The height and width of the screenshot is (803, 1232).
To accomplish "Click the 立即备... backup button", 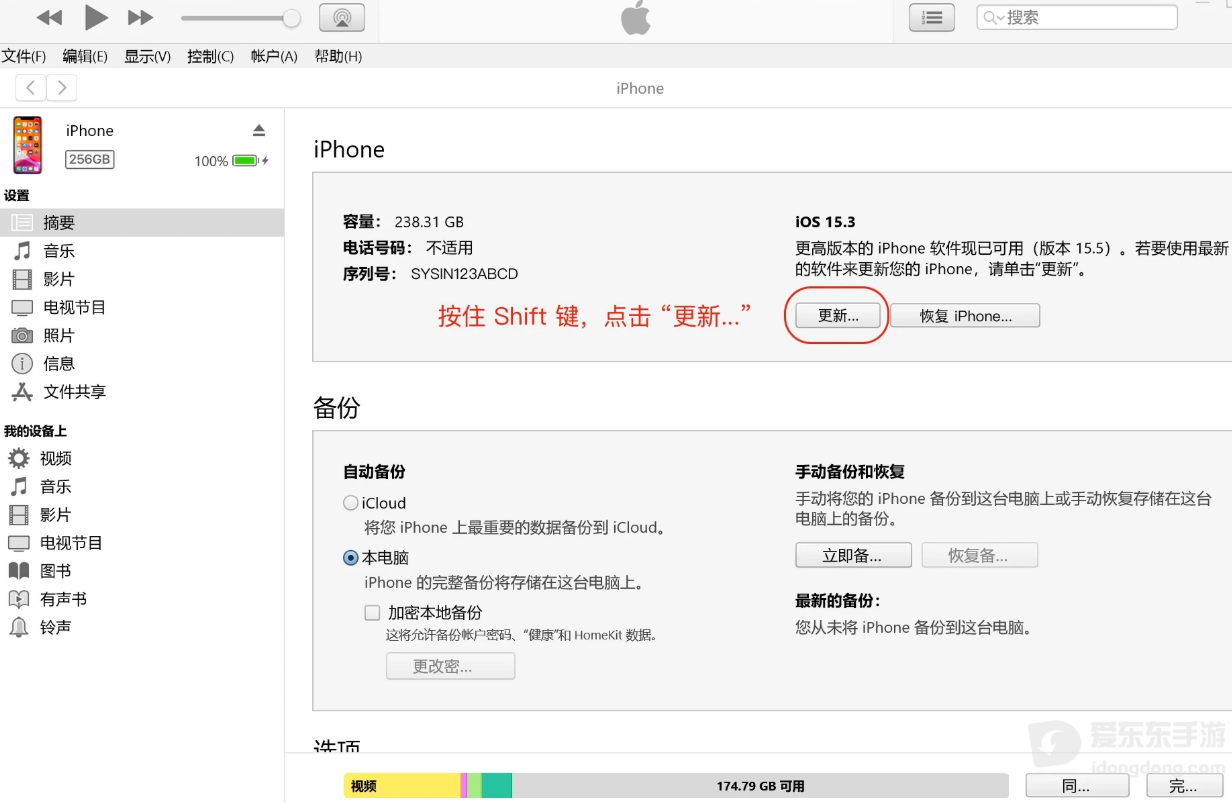I will [853, 555].
